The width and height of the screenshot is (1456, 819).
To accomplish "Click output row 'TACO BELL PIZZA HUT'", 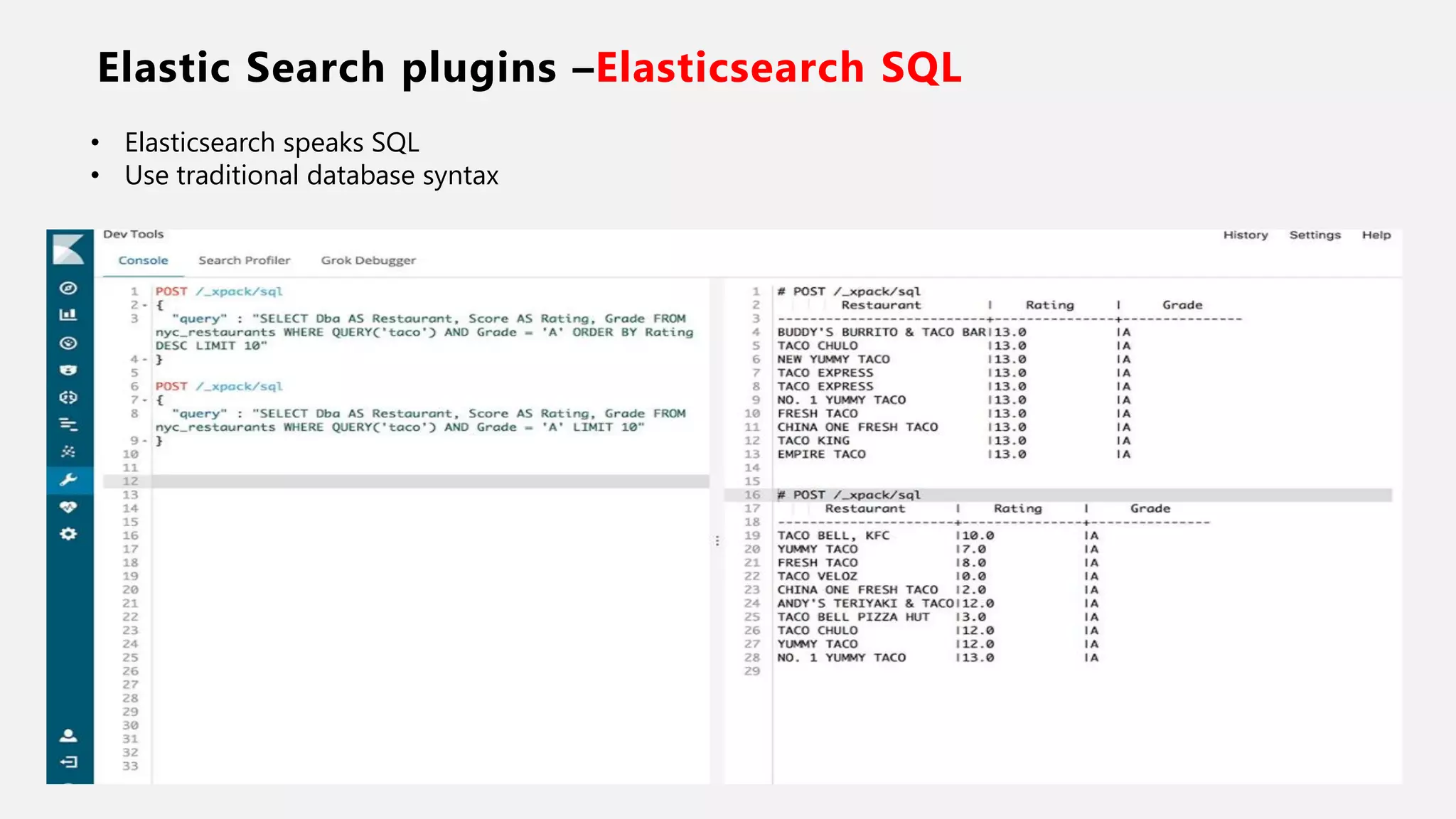I will point(853,616).
